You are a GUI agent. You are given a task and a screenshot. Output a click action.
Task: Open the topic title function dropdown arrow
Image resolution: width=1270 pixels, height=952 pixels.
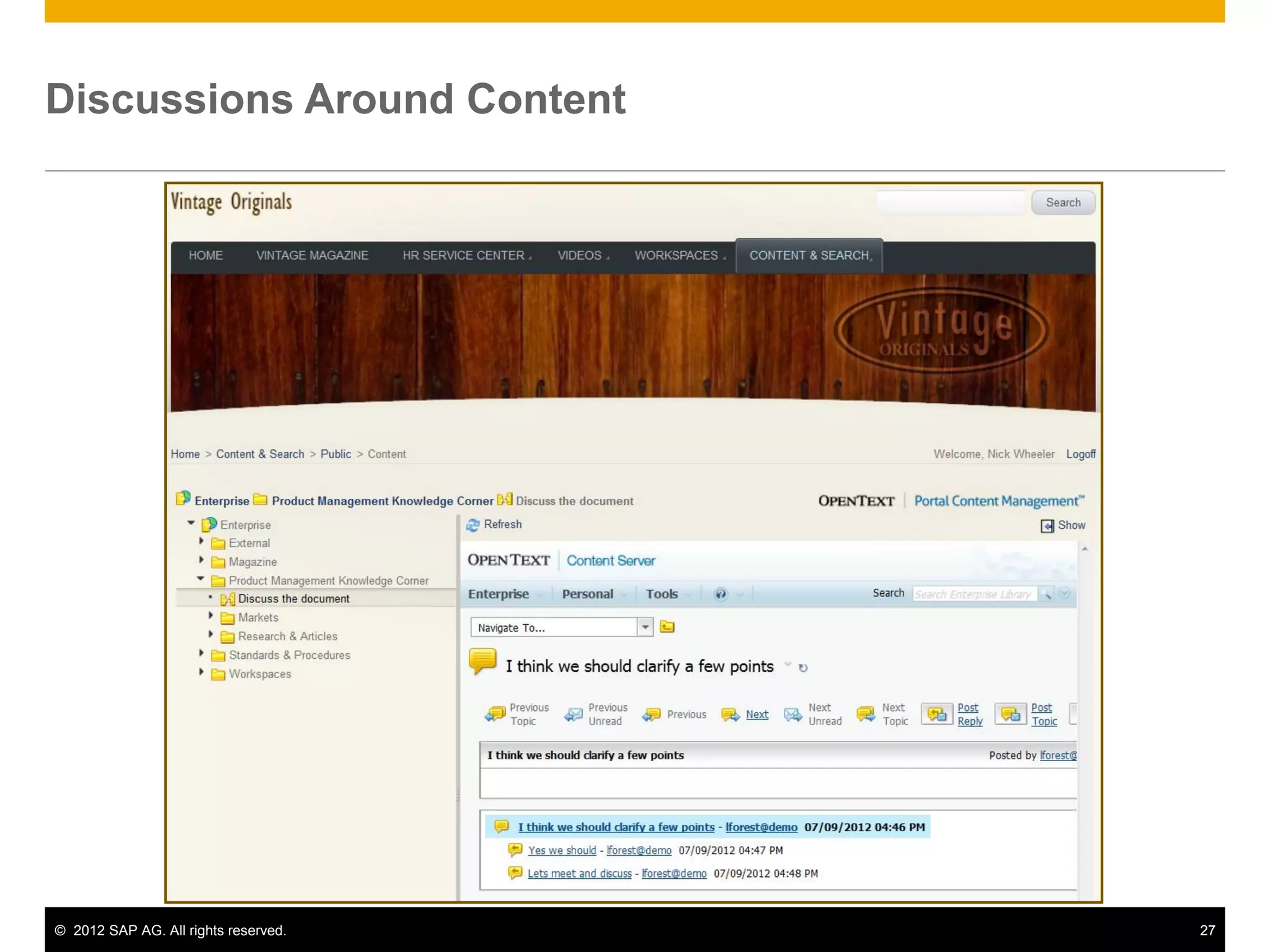(x=788, y=664)
